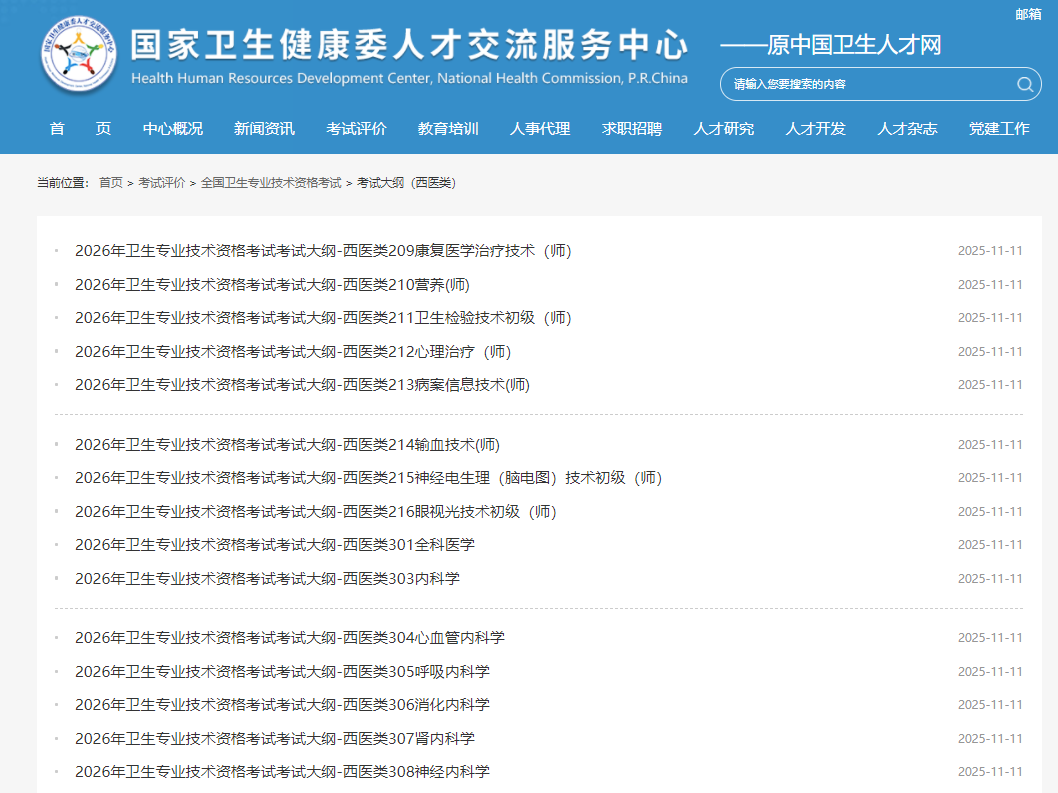Open the 301全科医学 exam outline
1058x793 pixels.
click(275, 545)
